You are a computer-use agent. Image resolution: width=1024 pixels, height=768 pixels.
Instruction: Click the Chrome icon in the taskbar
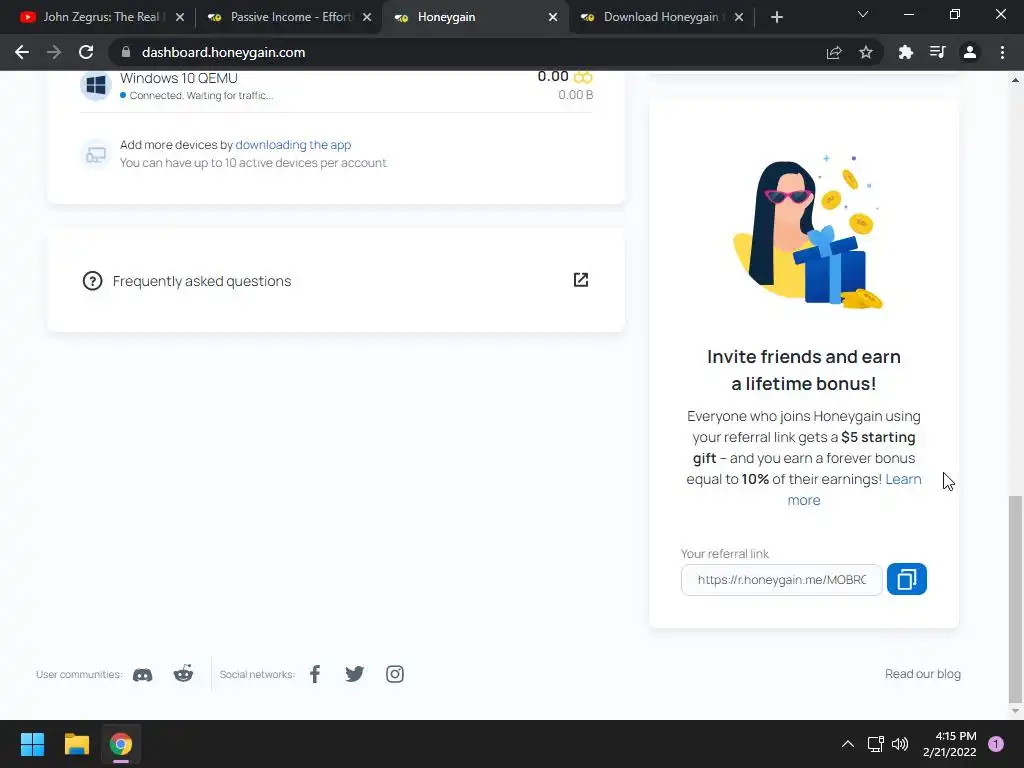click(121, 744)
